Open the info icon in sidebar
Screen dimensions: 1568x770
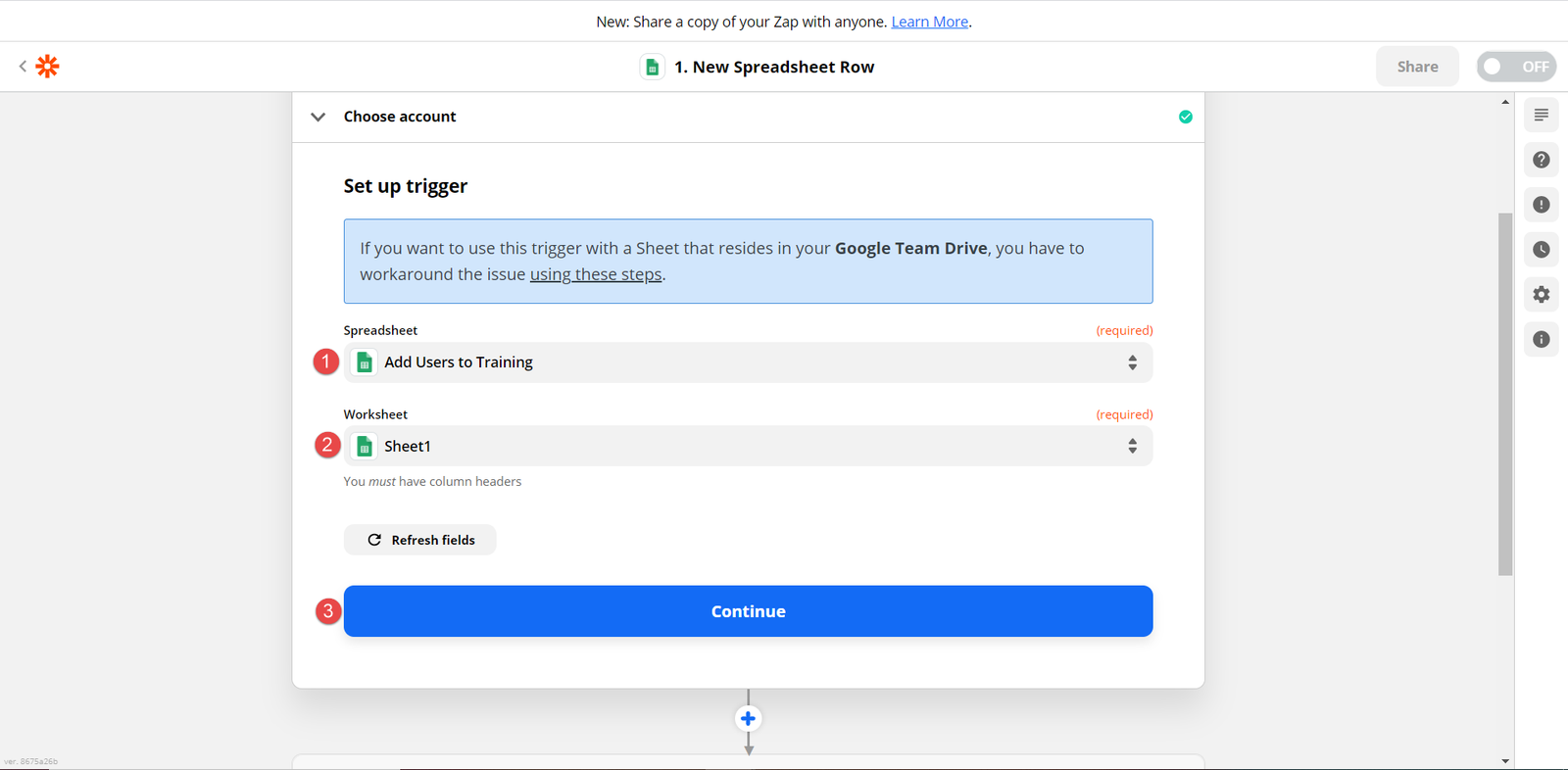1541,340
